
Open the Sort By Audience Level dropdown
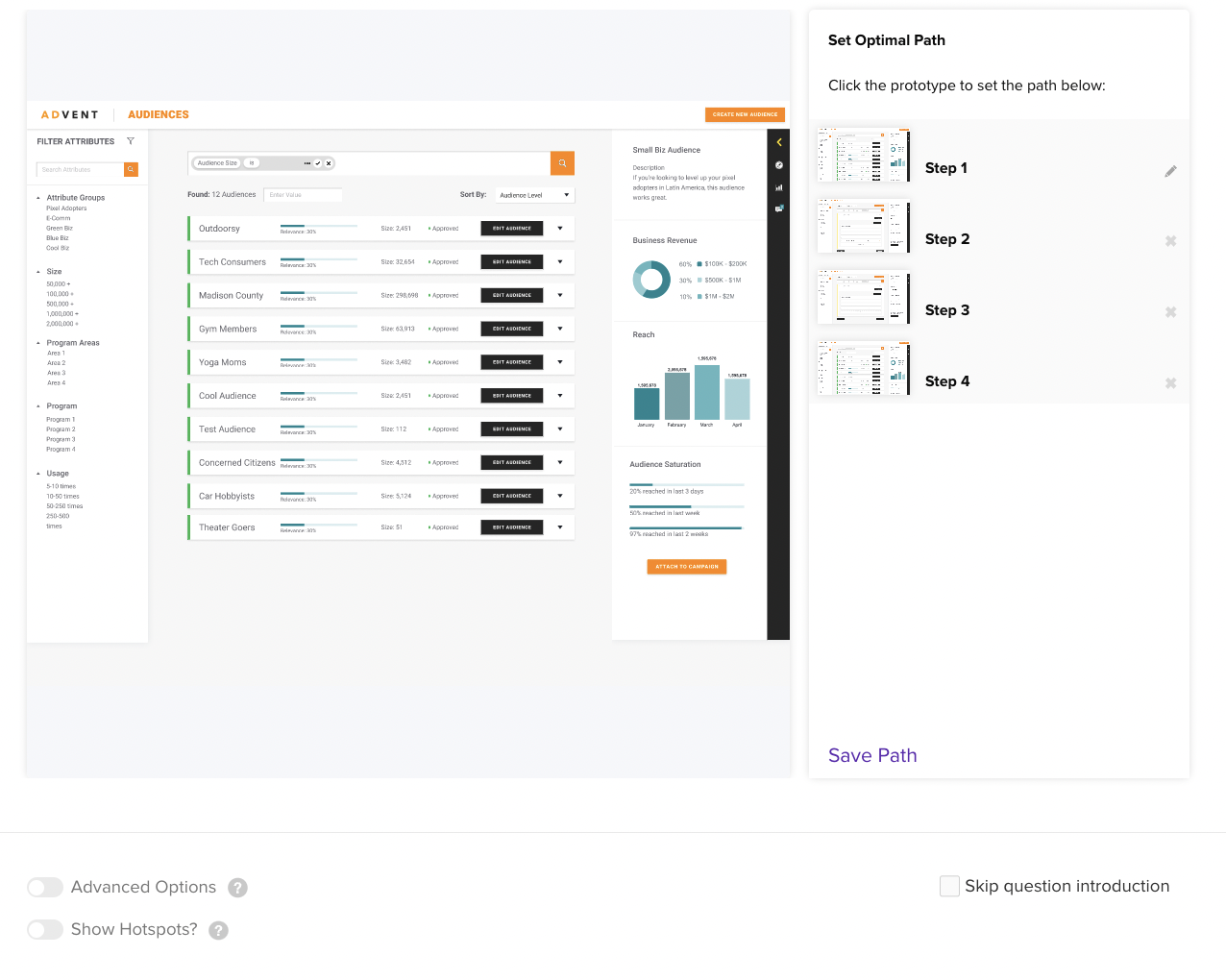pyautogui.click(x=535, y=195)
